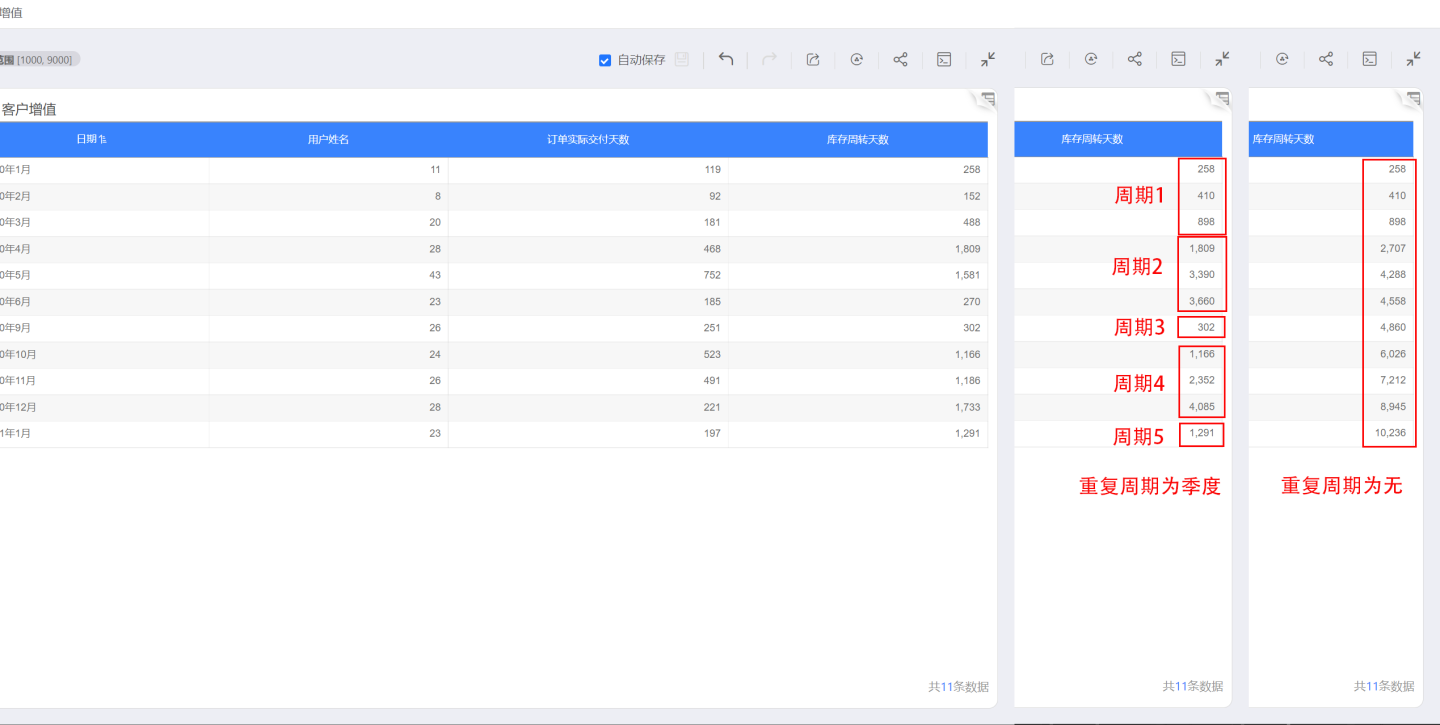Click the undo arrow icon

pos(726,60)
